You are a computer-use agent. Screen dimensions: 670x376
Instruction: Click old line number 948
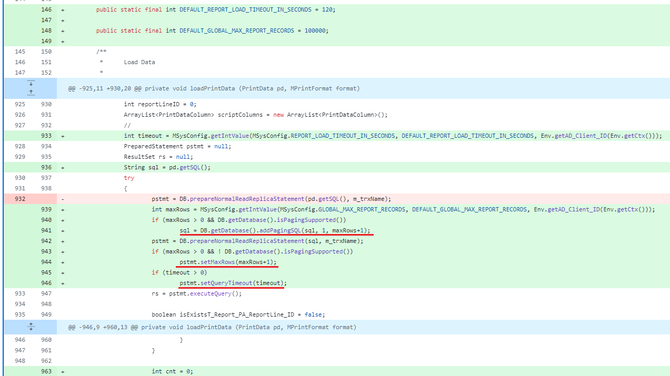(x=20, y=361)
